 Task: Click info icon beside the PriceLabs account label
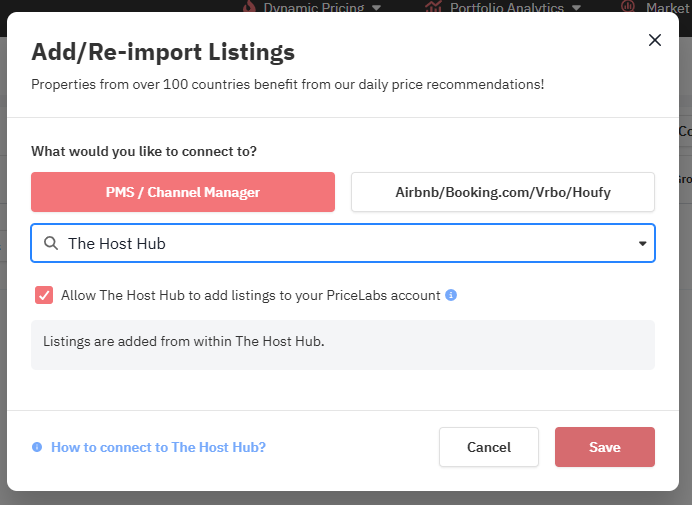[x=451, y=295]
